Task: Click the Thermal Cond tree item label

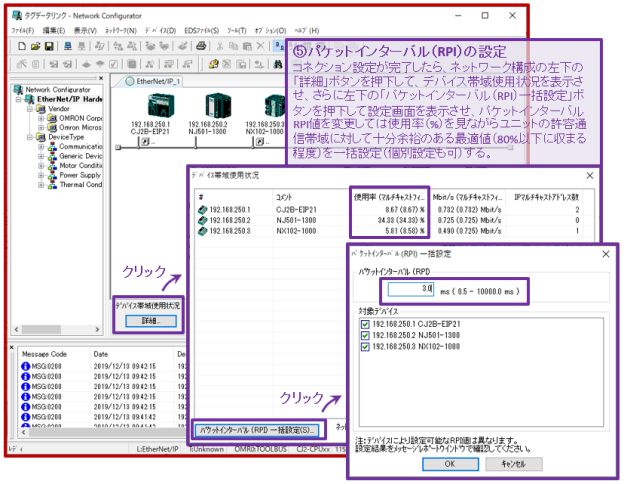Action: pyautogui.click(x=81, y=185)
